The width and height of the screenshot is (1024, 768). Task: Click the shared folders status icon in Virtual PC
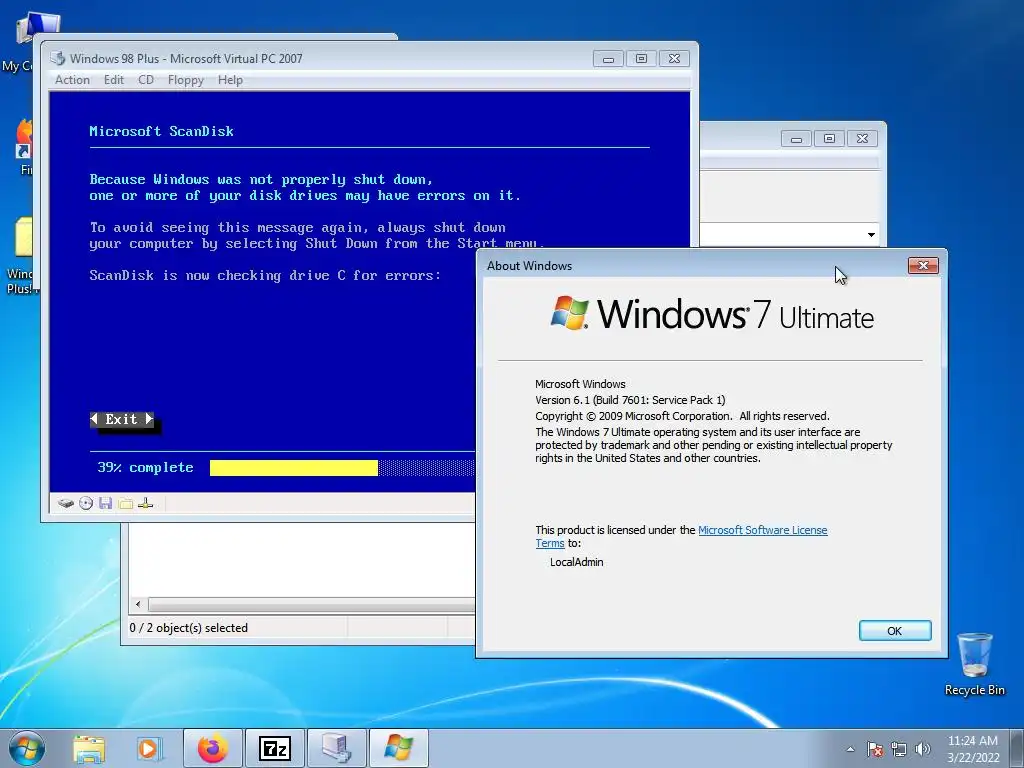pyautogui.click(x=125, y=503)
